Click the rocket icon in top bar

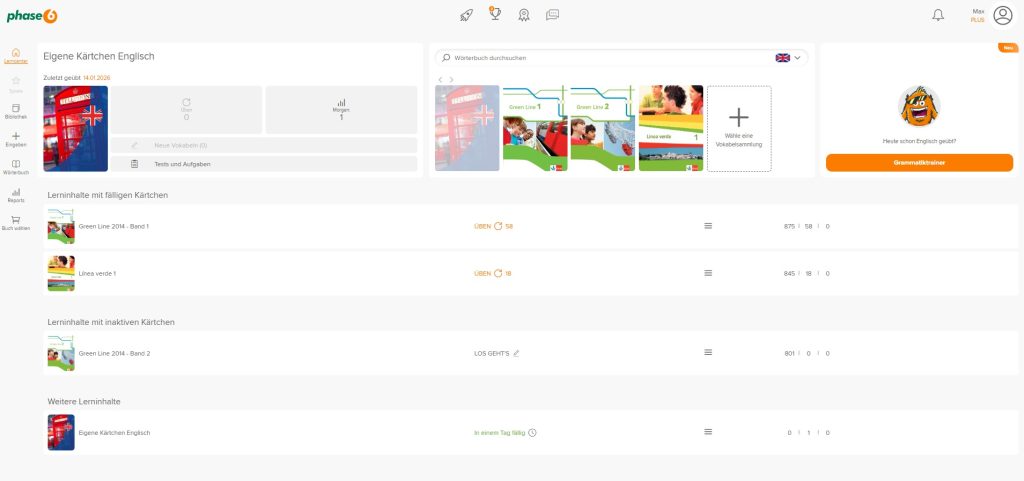pyautogui.click(x=466, y=15)
